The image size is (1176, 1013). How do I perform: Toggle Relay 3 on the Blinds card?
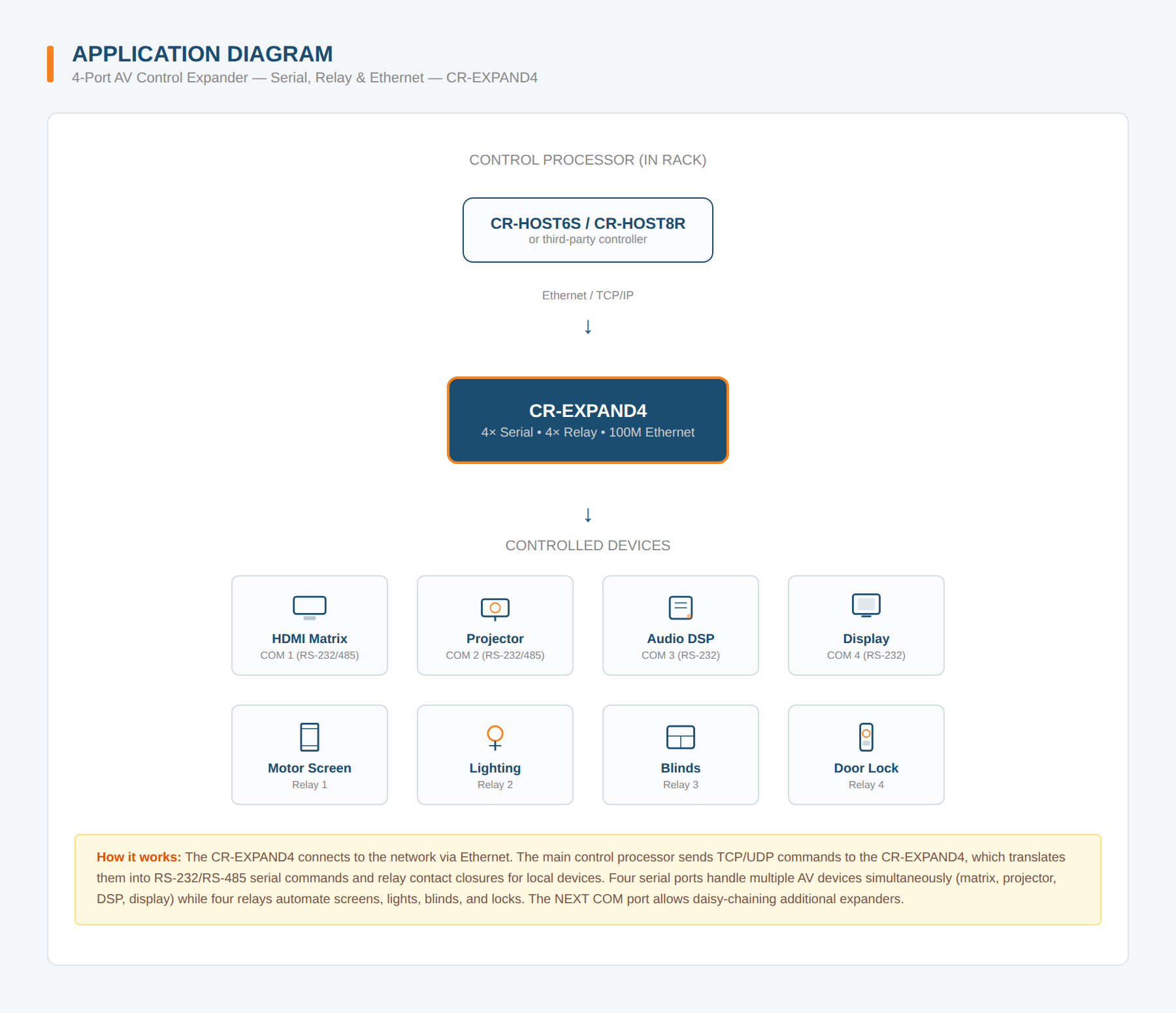(680, 784)
